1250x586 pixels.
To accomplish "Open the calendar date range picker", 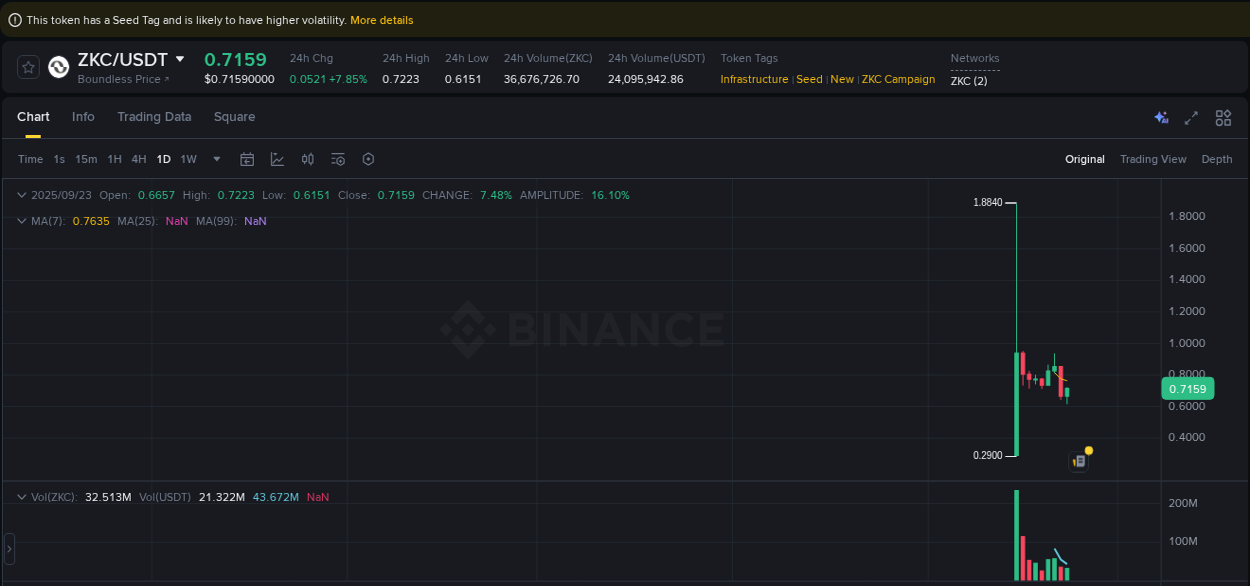I will click(x=247, y=158).
